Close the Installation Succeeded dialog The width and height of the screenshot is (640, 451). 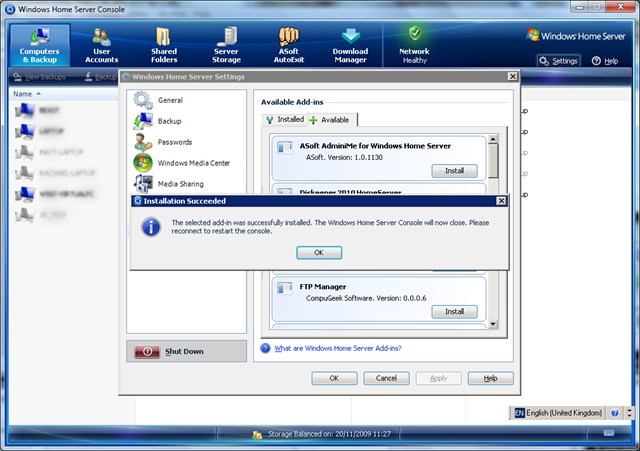(x=501, y=201)
